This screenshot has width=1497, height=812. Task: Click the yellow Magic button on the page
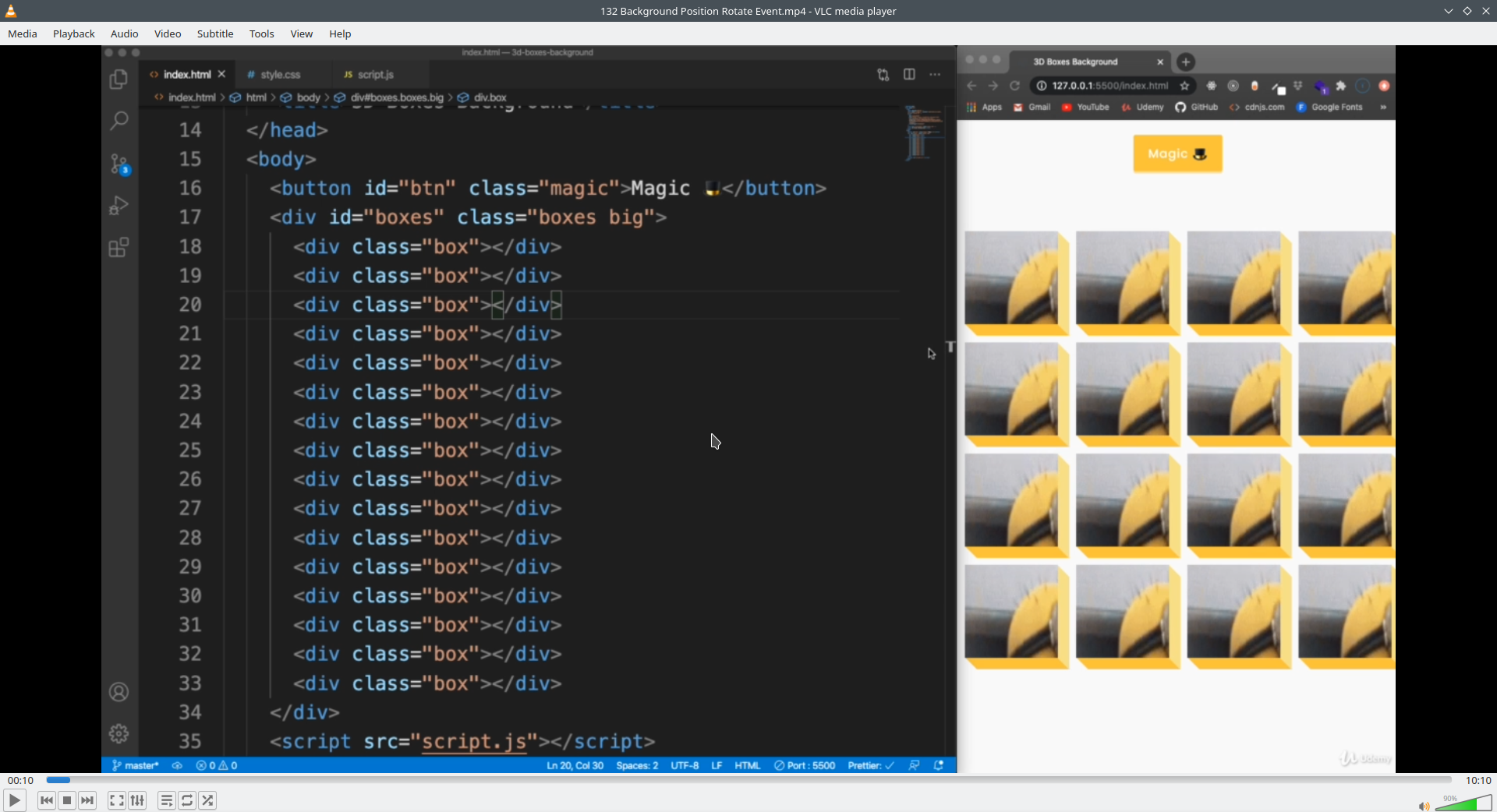click(1177, 154)
